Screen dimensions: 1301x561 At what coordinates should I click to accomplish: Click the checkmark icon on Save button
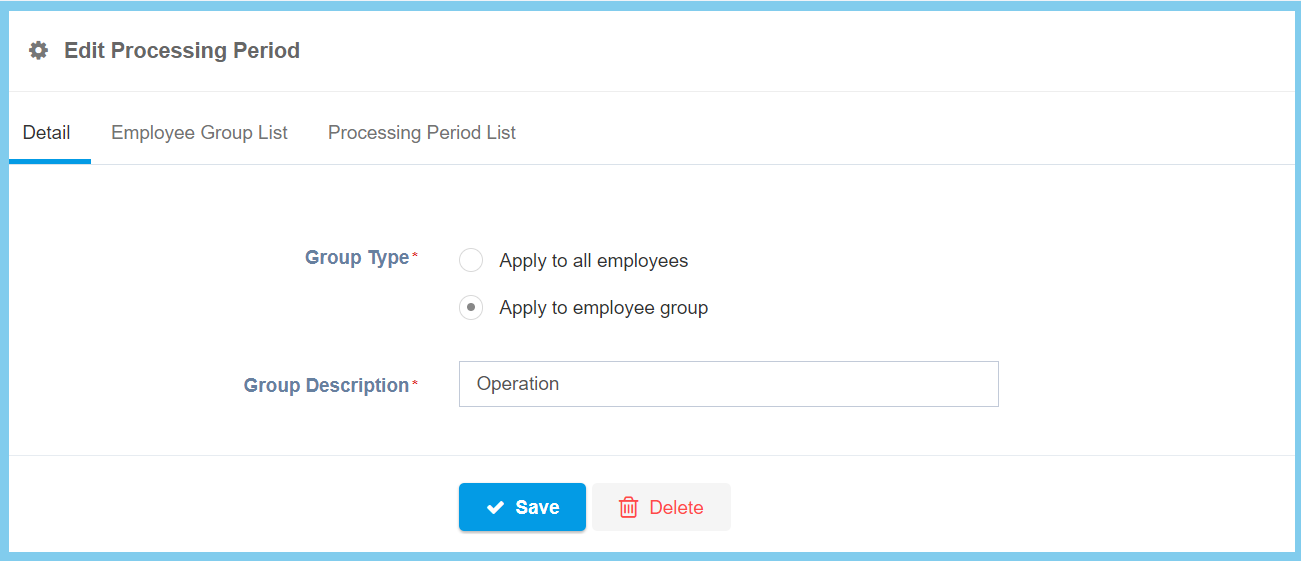pyautogui.click(x=495, y=508)
